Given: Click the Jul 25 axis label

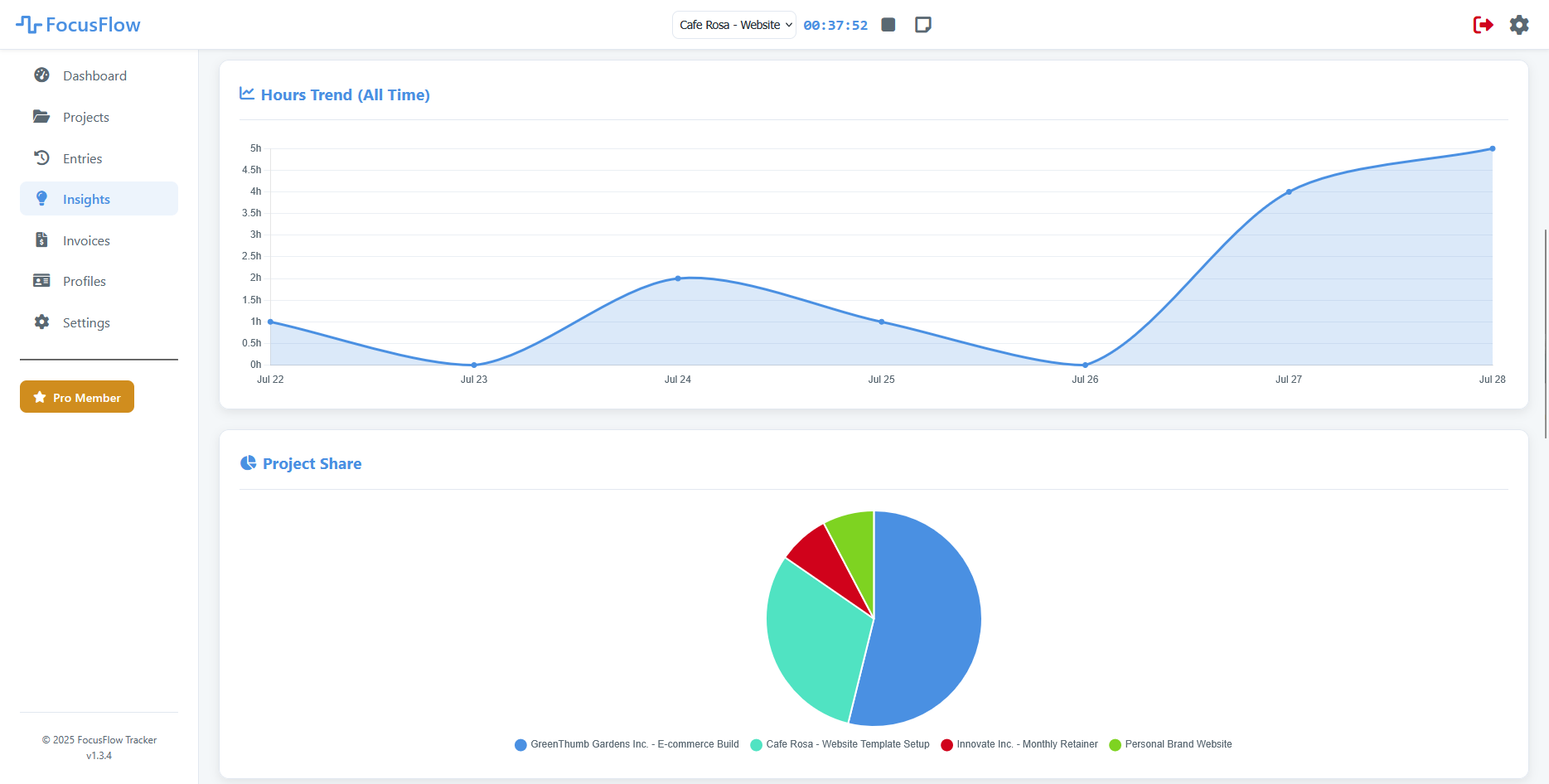Looking at the screenshot, I should (882, 380).
